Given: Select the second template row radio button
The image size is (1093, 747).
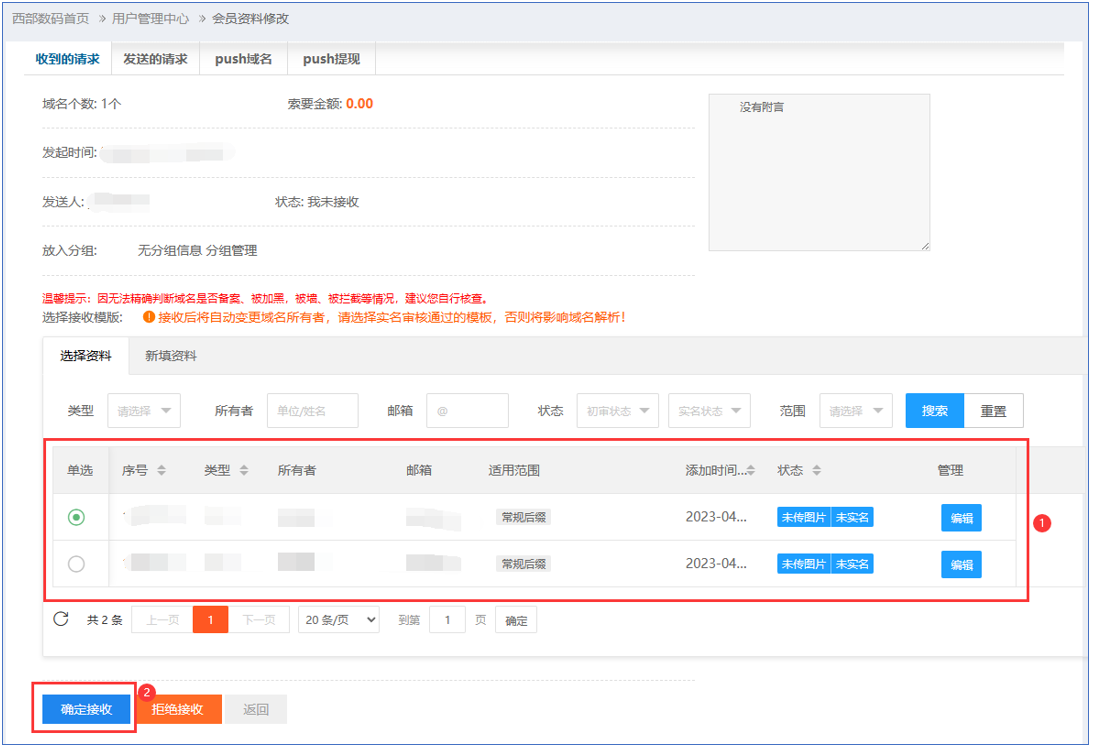Looking at the screenshot, I should coord(76,564).
